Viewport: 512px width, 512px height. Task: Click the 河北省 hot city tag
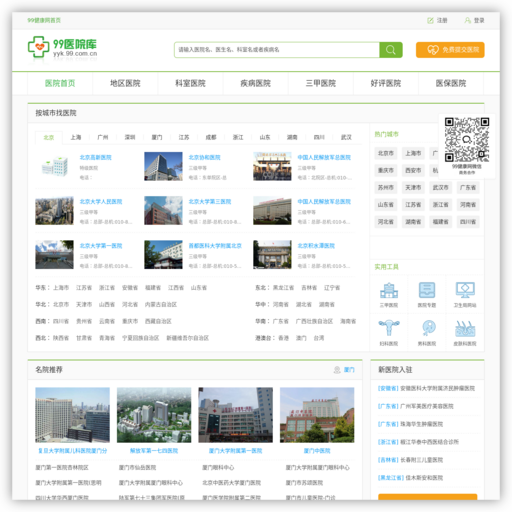coord(386,222)
